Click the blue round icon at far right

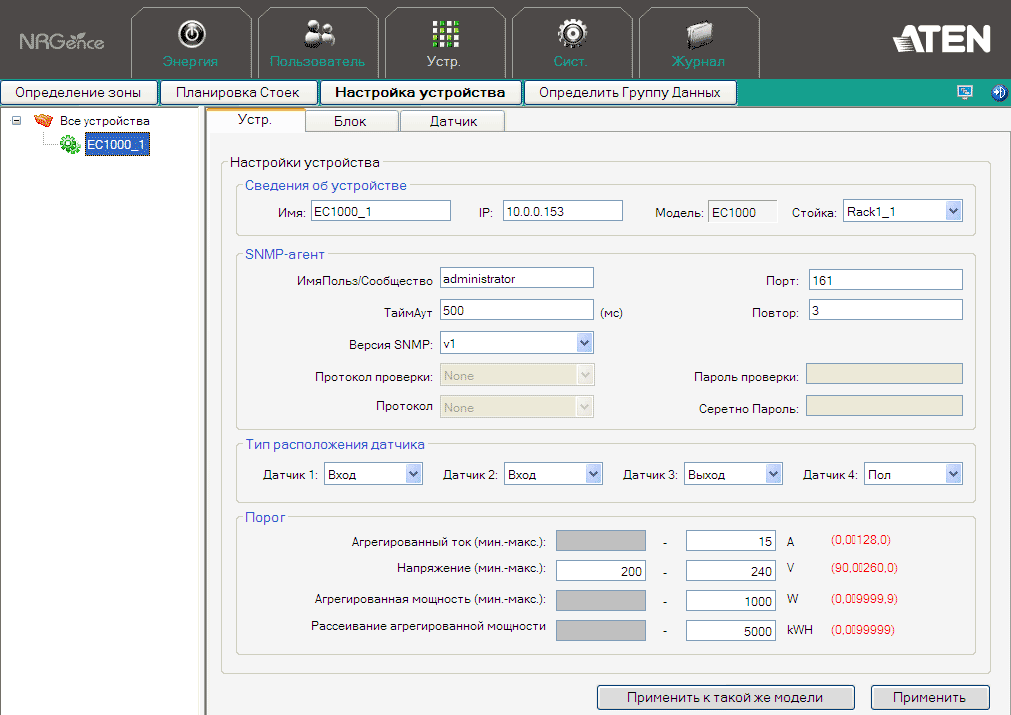pyautogui.click(x=998, y=93)
